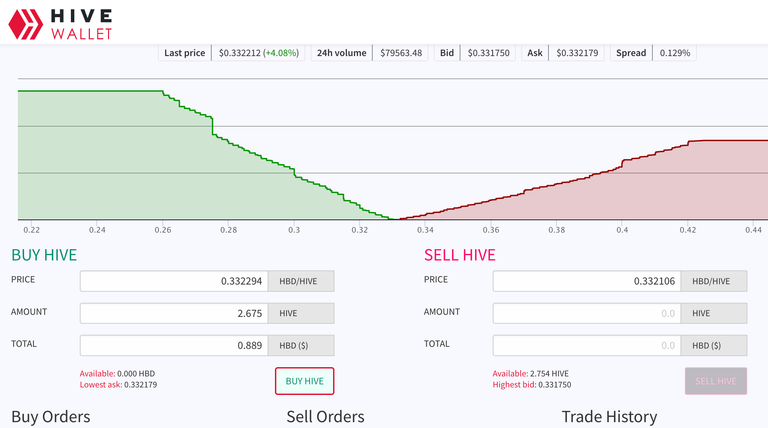Image resolution: width=768 pixels, height=428 pixels.
Task: Click the +4.08% price change text
Action: tap(281, 53)
